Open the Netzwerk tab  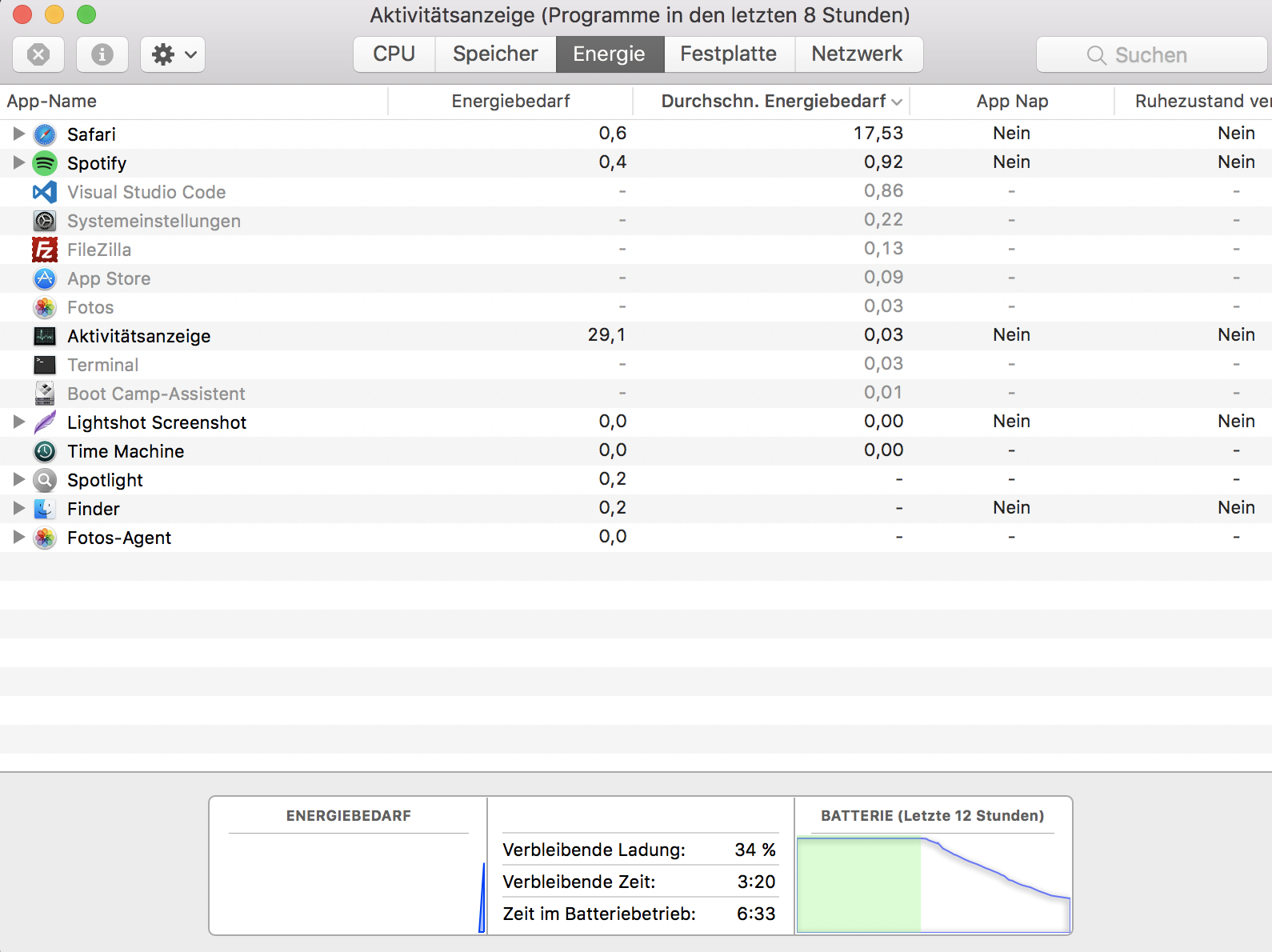858,54
